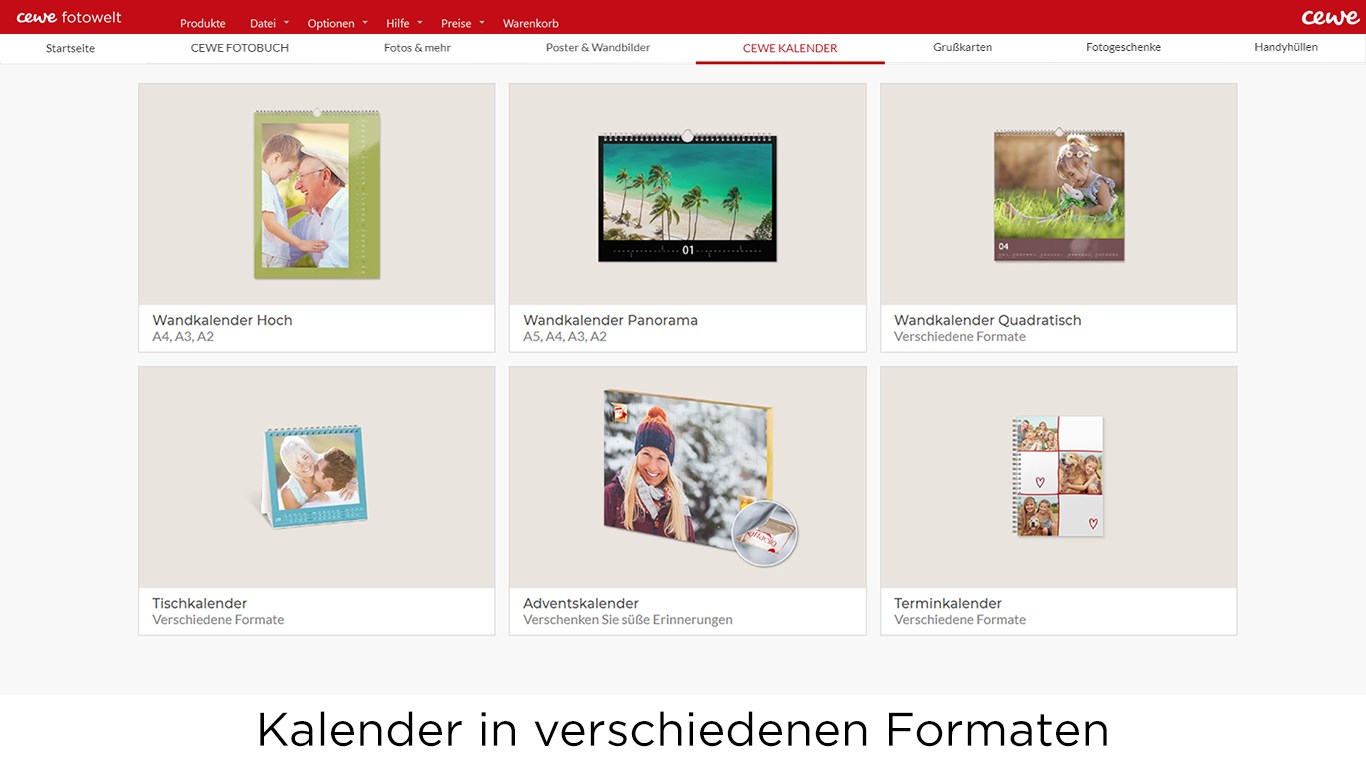Screen dimensions: 1366x768
Task: Click the cewe fotowelt logo
Action: pos(66,16)
